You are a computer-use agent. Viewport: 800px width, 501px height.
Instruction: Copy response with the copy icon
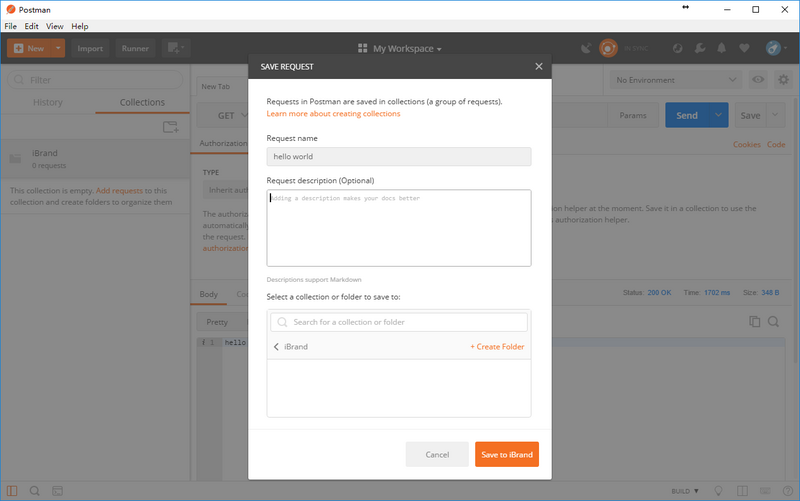click(x=755, y=321)
